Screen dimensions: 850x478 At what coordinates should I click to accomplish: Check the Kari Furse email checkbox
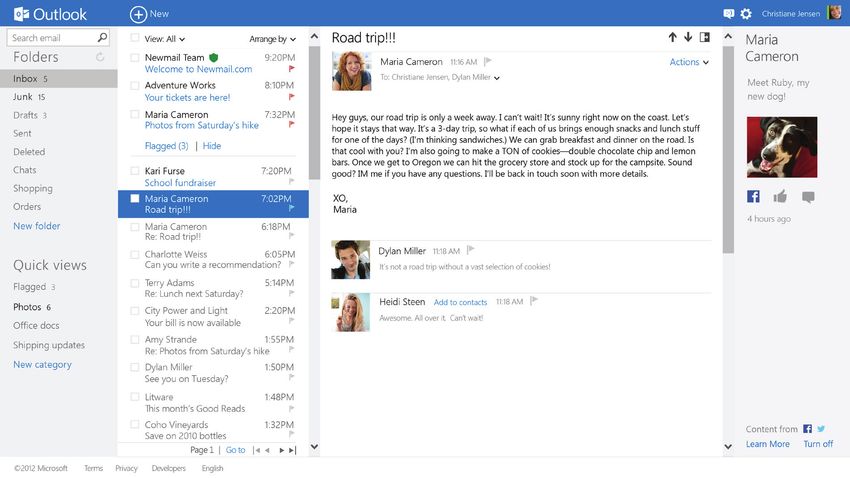click(134, 171)
